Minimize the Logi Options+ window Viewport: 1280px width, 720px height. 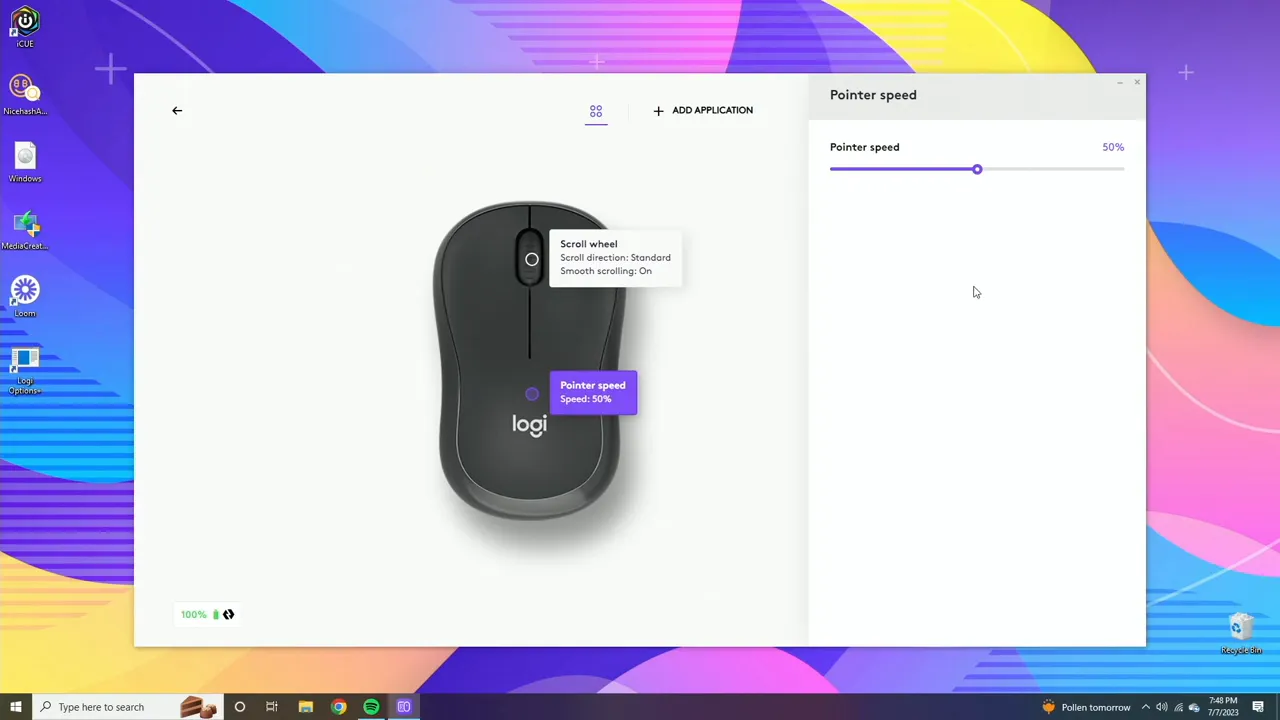(1119, 82)
